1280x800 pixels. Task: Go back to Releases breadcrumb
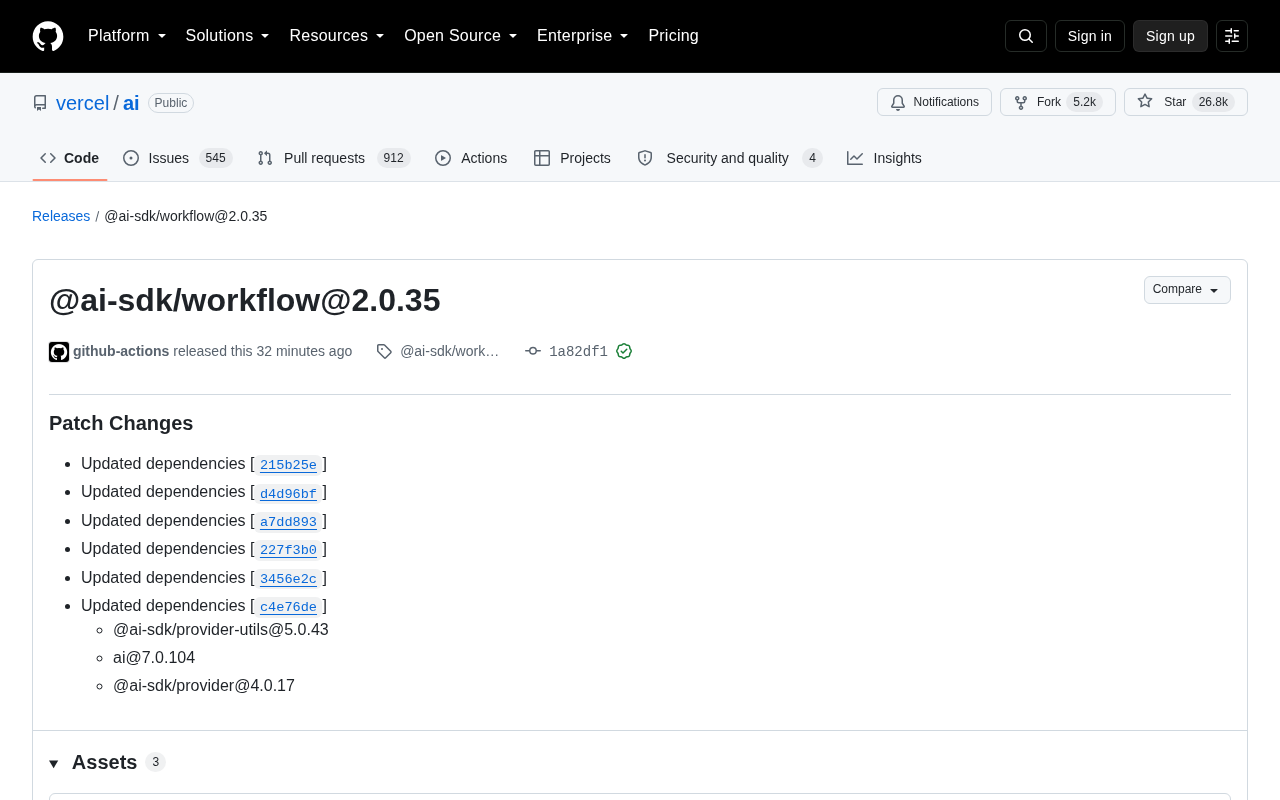pyautogui.click(x=61, y=216)
